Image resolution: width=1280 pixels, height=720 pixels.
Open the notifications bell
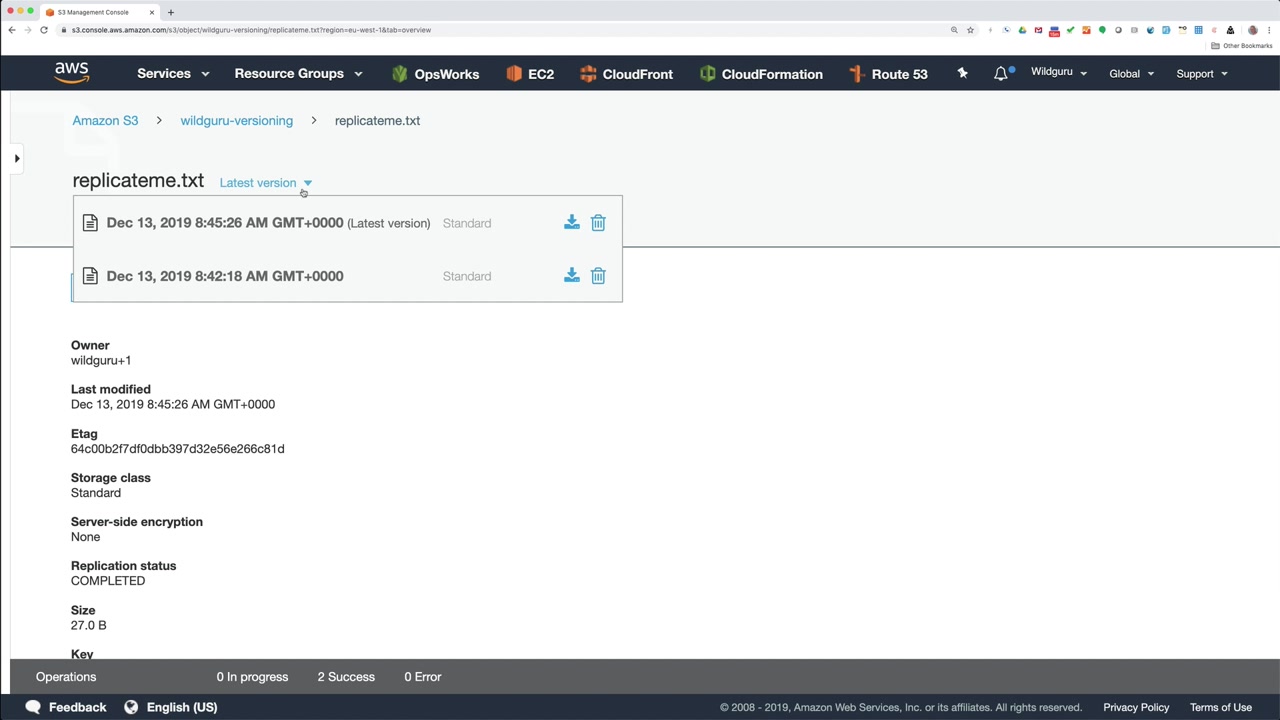(1001, 73)
